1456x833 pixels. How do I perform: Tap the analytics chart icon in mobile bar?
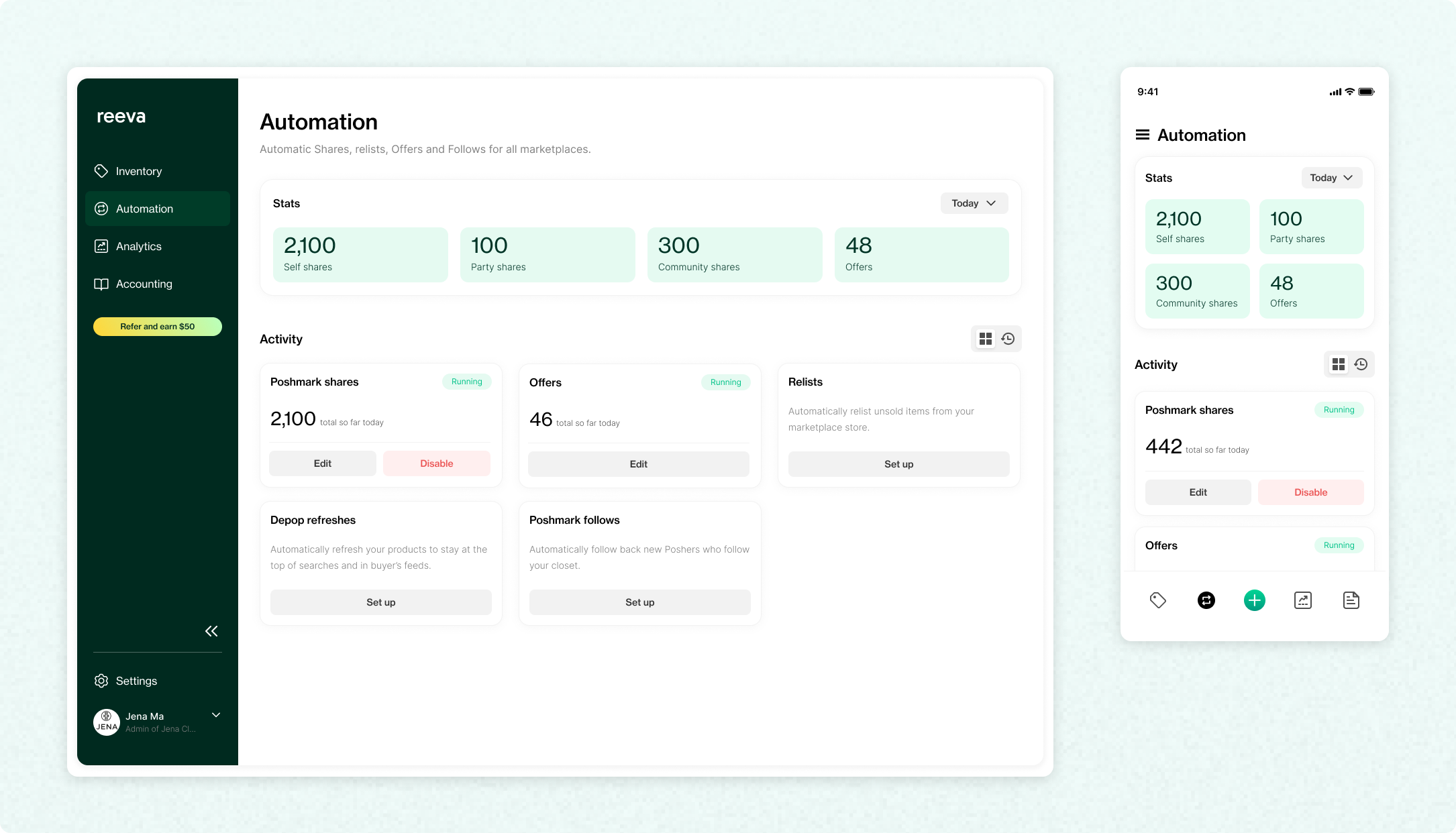[1303, 600]
